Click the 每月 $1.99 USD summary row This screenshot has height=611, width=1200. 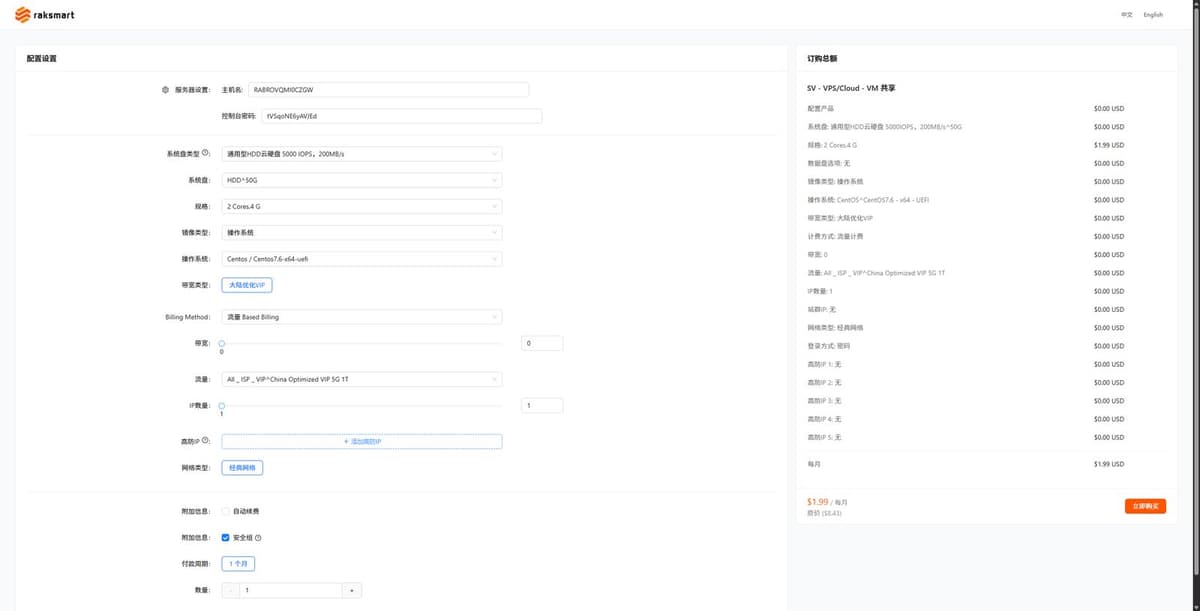coord(967,464)
